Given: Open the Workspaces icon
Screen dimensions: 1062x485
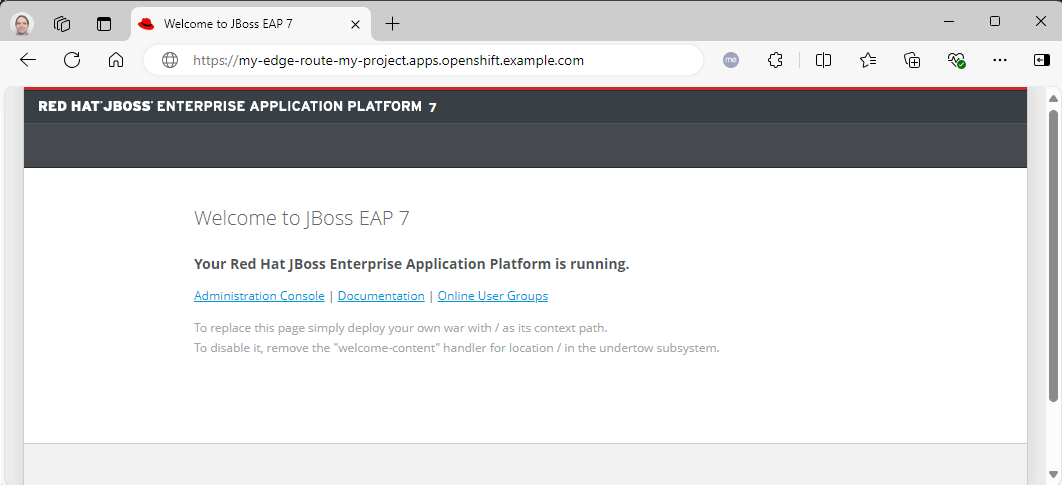Looking at the screenshot, I should pyautogui.click(x=62, y=24).
